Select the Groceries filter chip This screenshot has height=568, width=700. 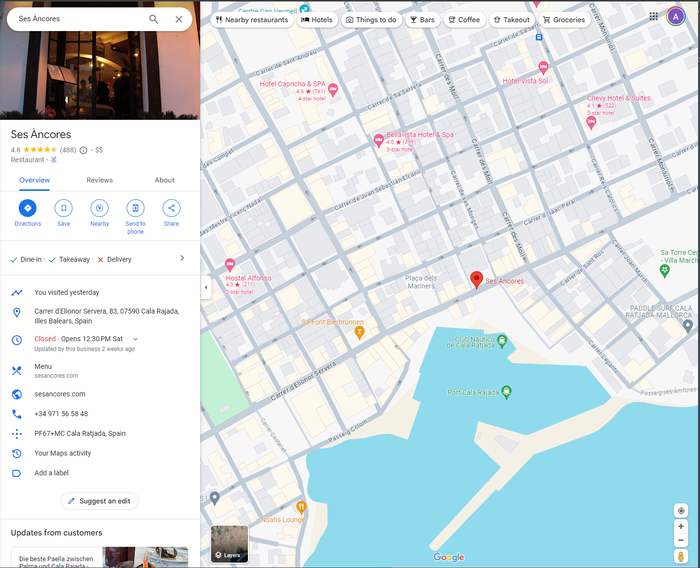(564, 20)
